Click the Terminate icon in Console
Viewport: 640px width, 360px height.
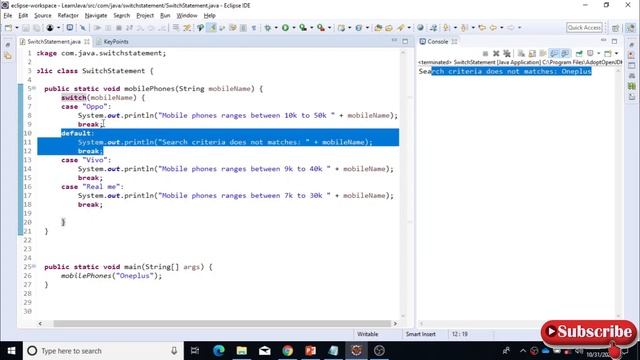click(485, 53)
